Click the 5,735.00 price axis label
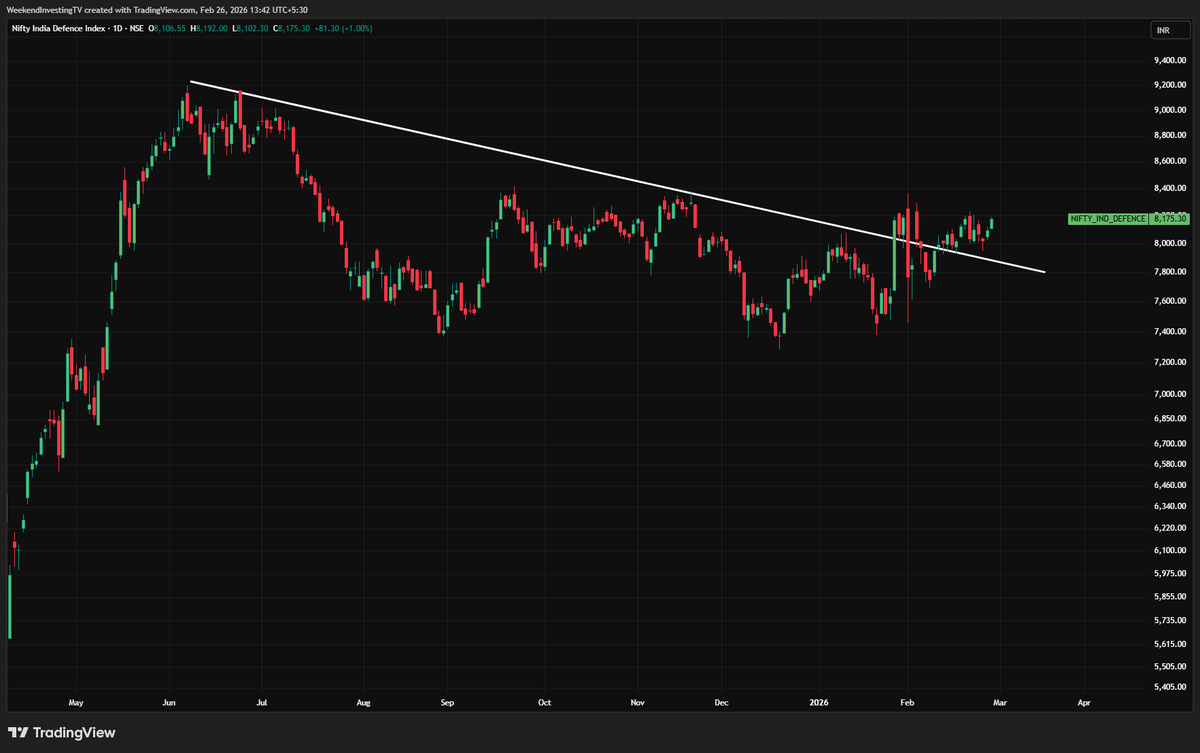The width and height of the screenshot is (1200, 753). (1170, 620)
